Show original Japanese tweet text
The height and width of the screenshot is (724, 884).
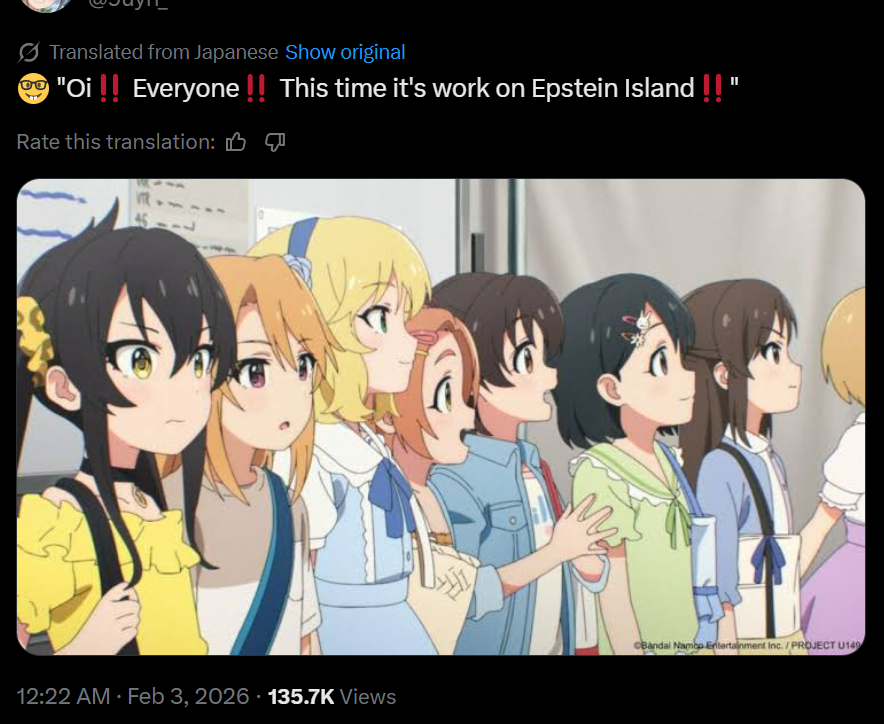(x=345, y=52)
